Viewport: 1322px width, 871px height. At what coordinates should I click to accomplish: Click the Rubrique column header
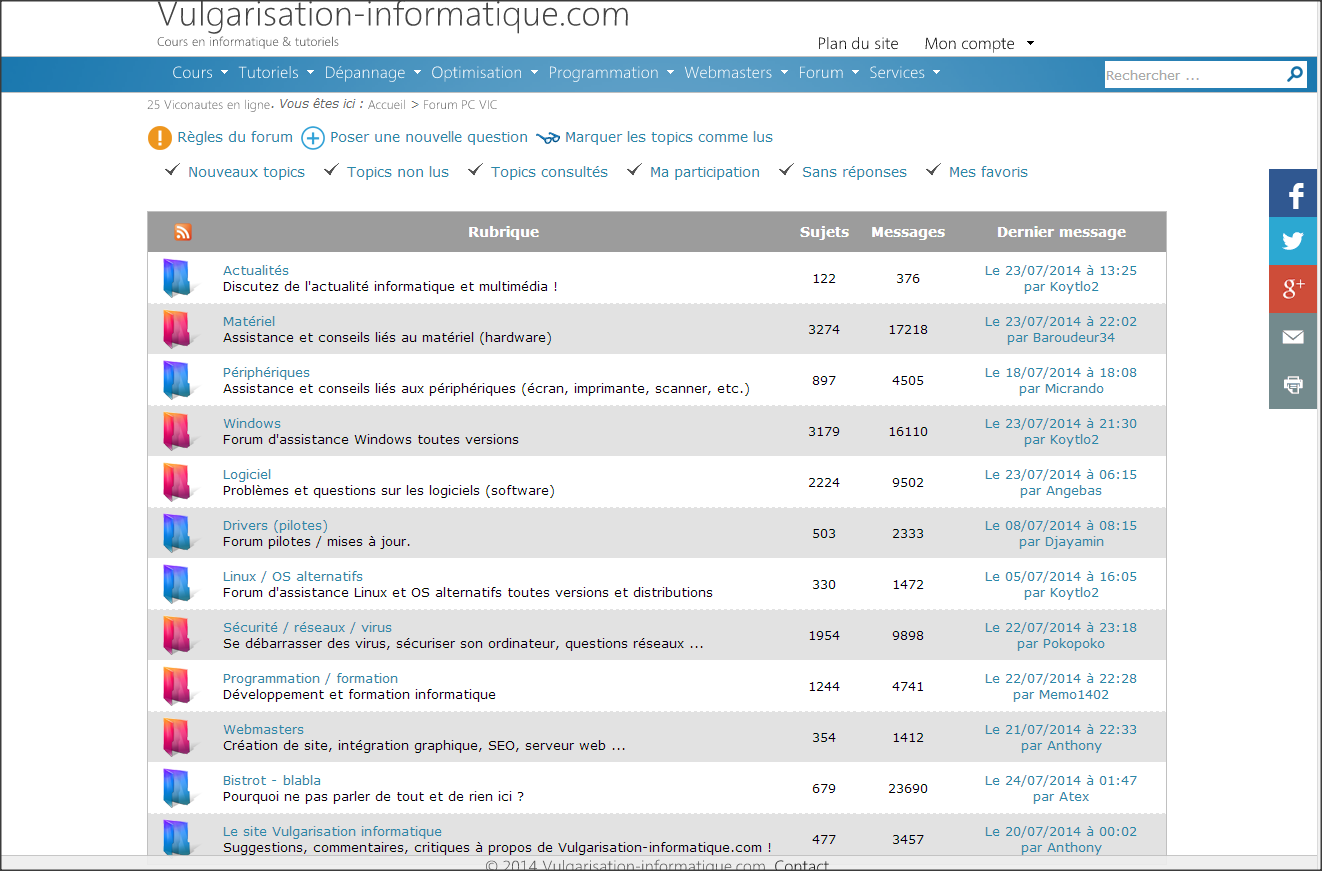tap(504, 232)
